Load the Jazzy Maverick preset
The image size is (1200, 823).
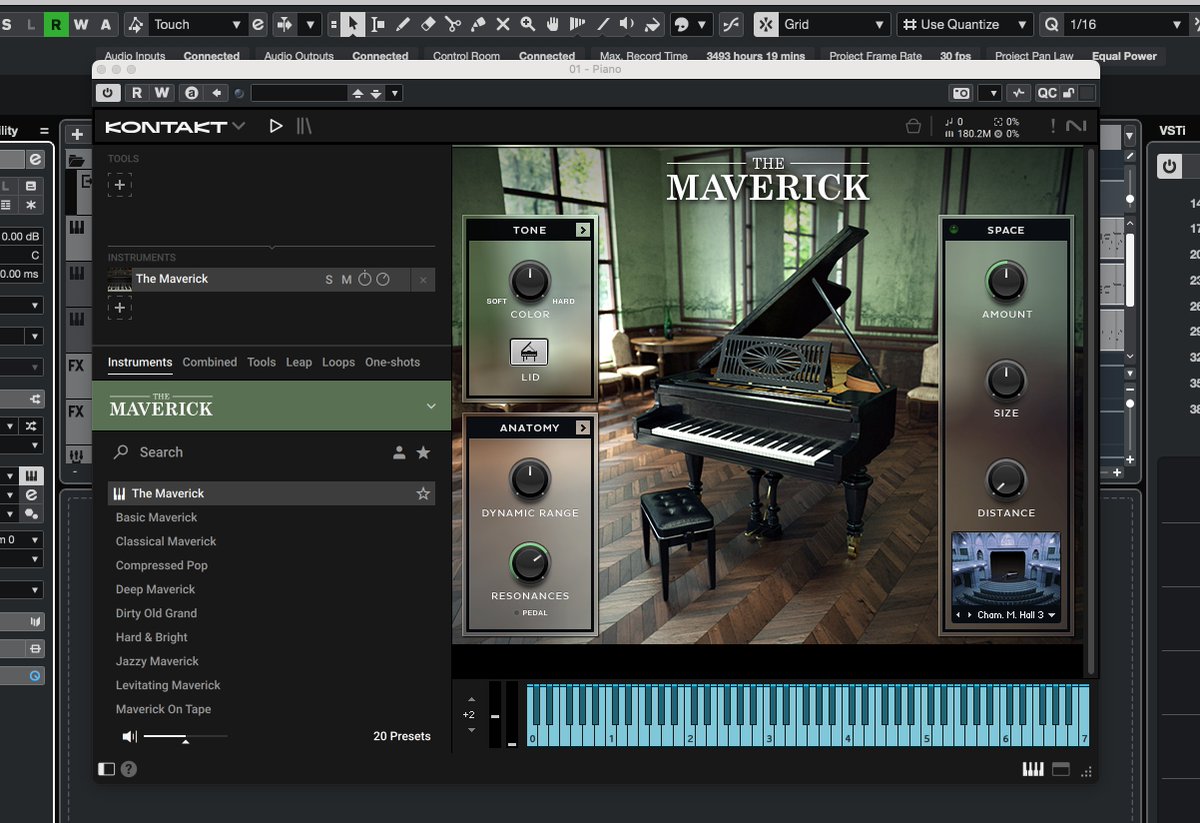157,661
